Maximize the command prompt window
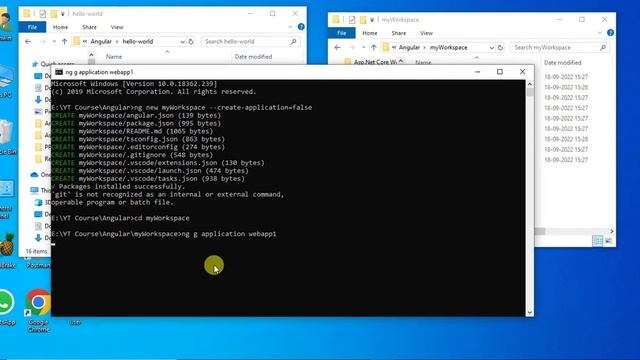 [500, 72]
